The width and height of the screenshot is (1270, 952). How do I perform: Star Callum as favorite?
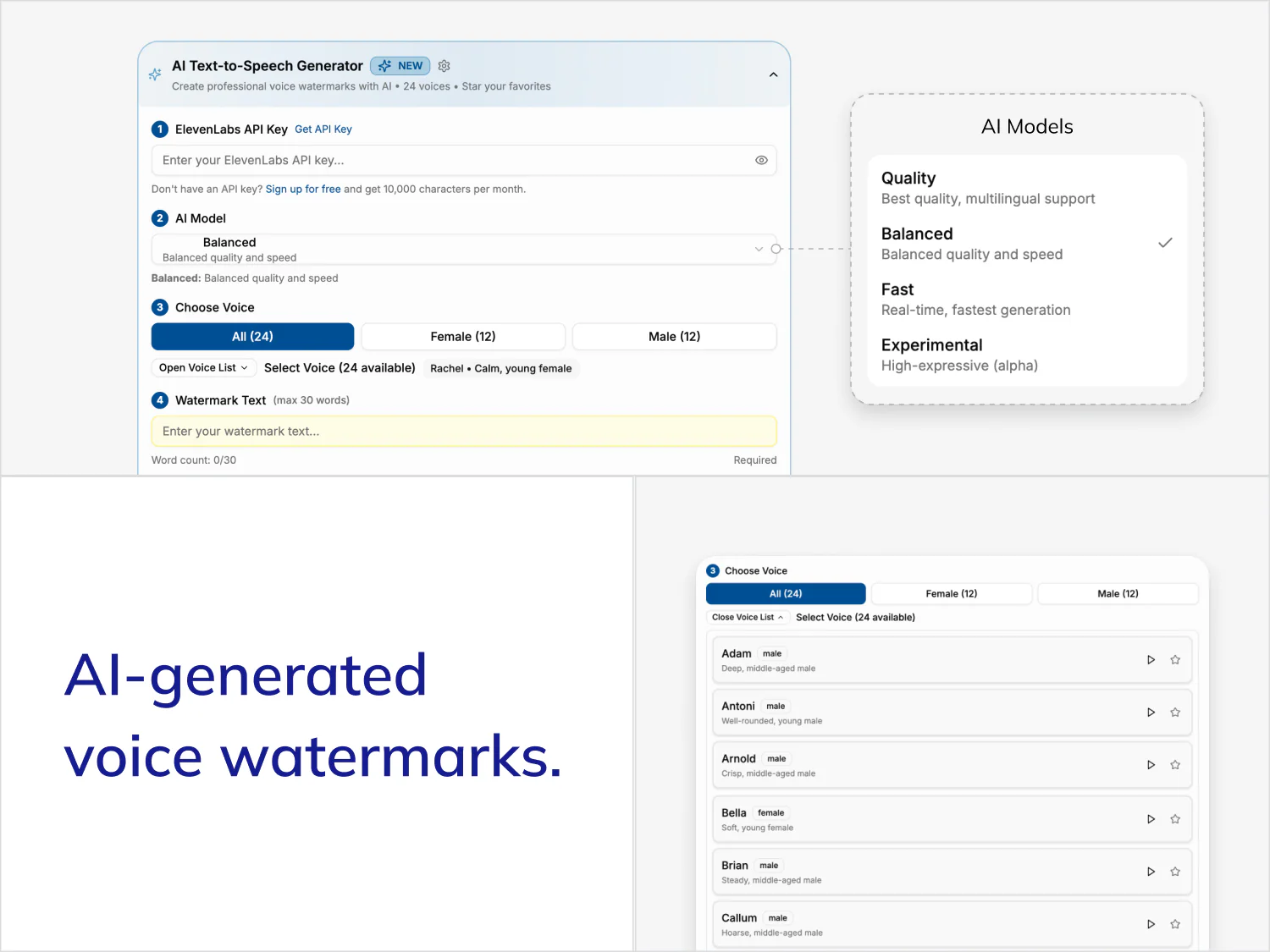point(1175,924)
